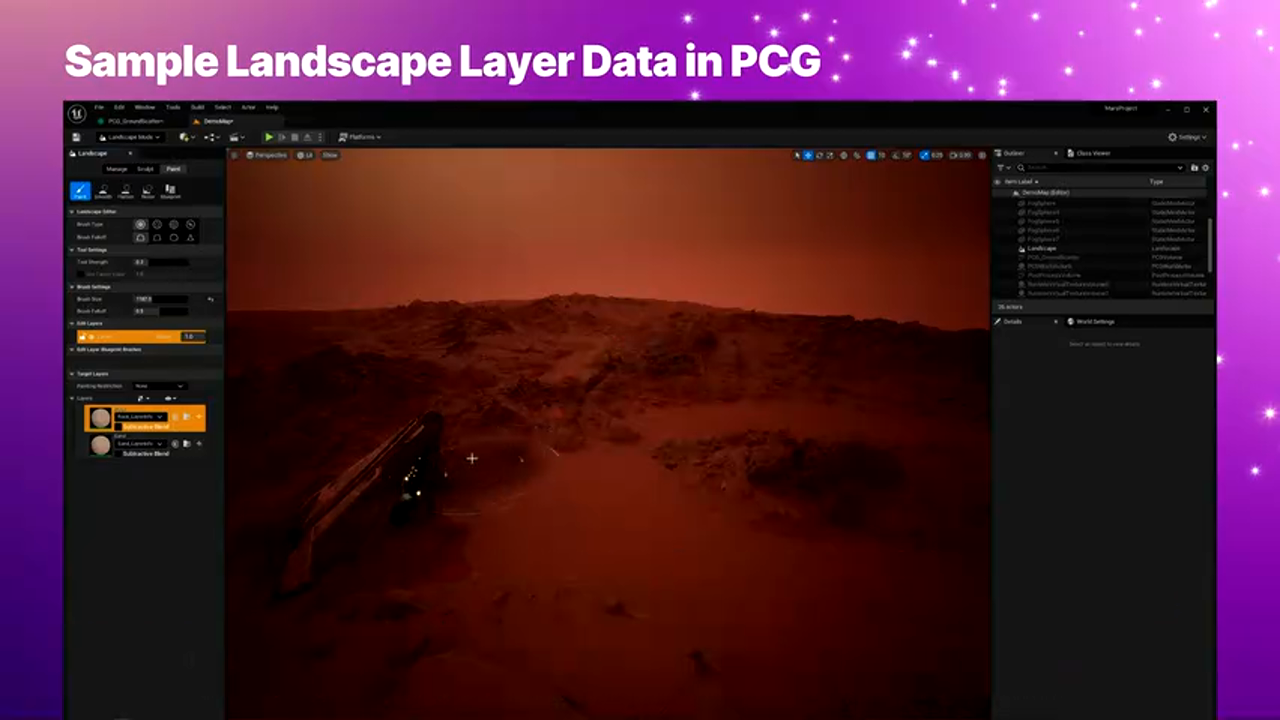
Task: Open the Settings button at top right
Action: [x=1187, y=137]
